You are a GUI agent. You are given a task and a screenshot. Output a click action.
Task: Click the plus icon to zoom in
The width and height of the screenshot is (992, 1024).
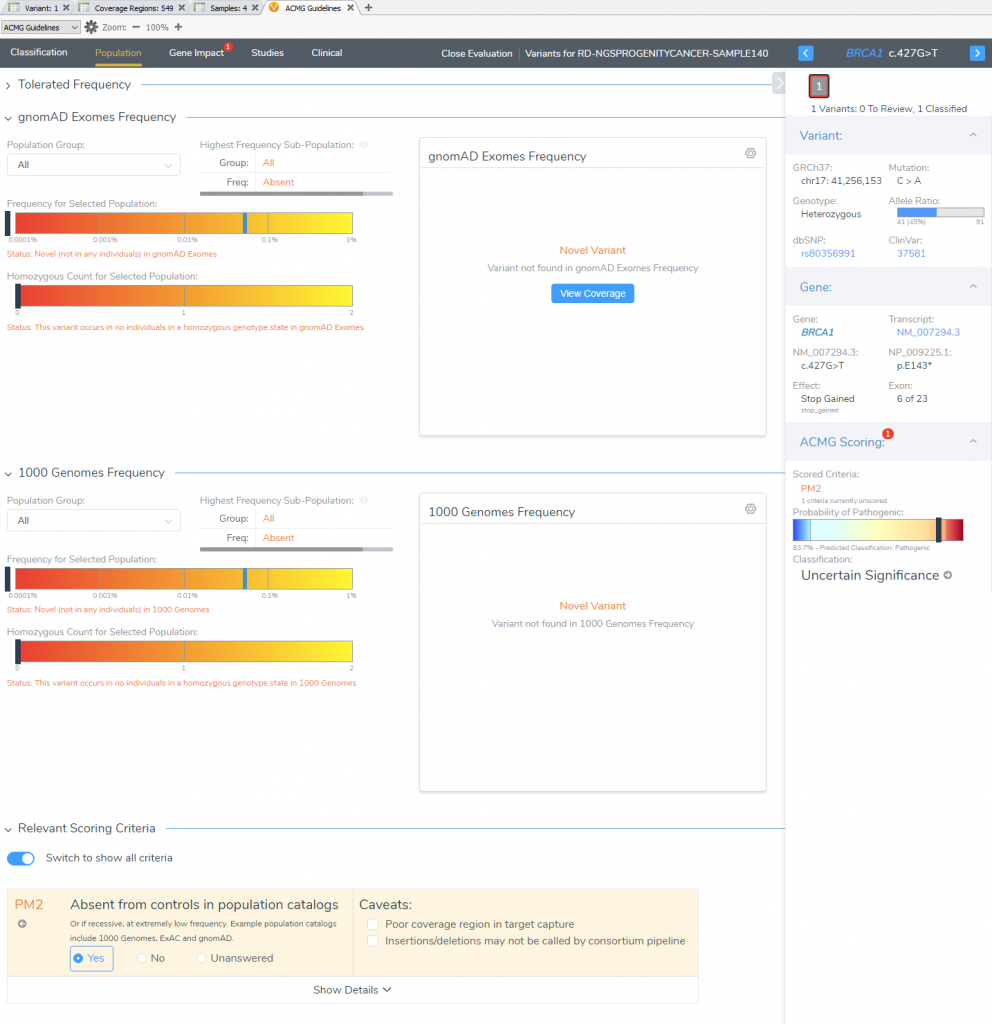178,27
